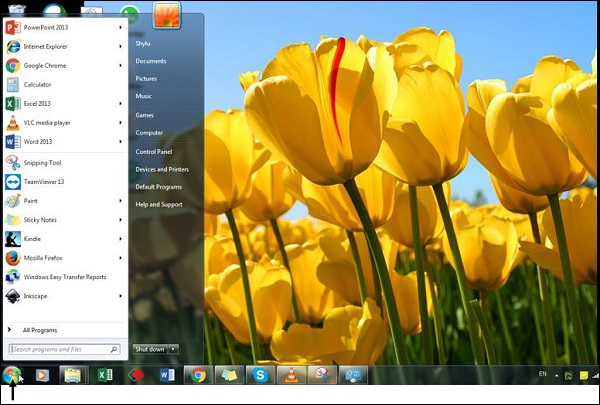Launch TeamViewer 13

(65, 182)
